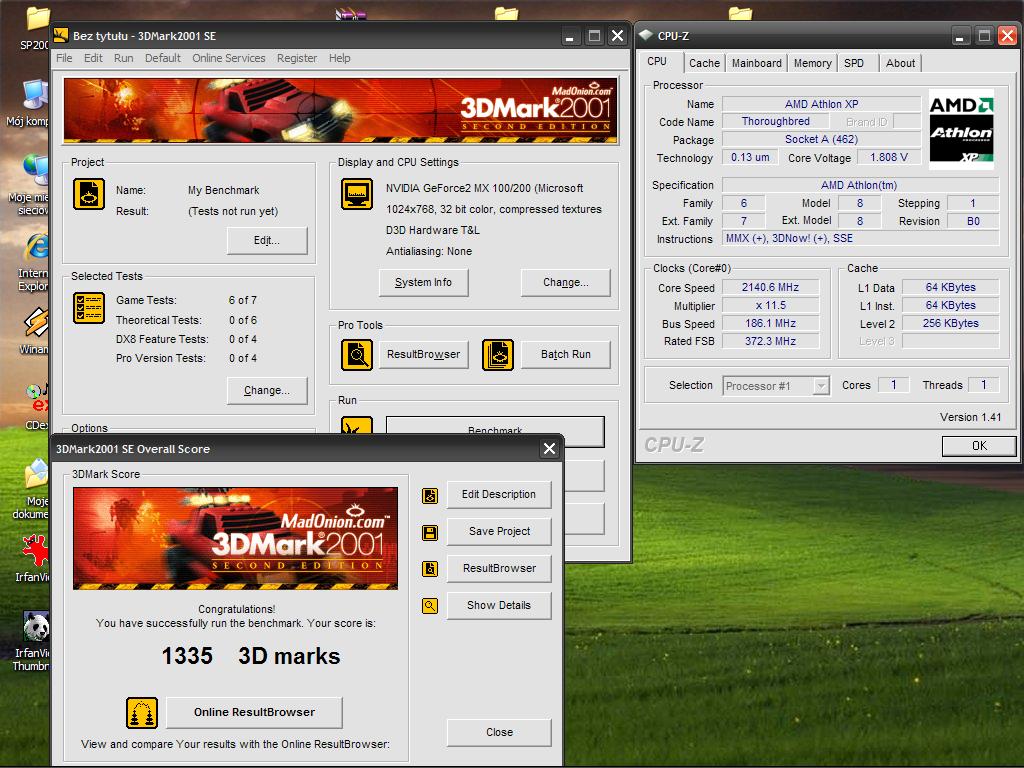1024x768 pixels.
Task: Click the 1335 3D marks score text
Action: click(x=251, y=656)
